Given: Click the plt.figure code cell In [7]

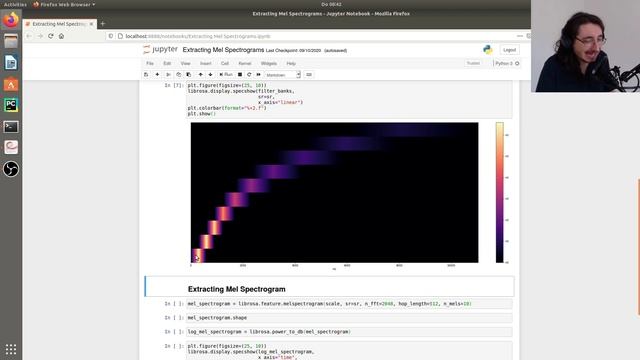Looking at the screenshot, I should click(x=349, y=100).
